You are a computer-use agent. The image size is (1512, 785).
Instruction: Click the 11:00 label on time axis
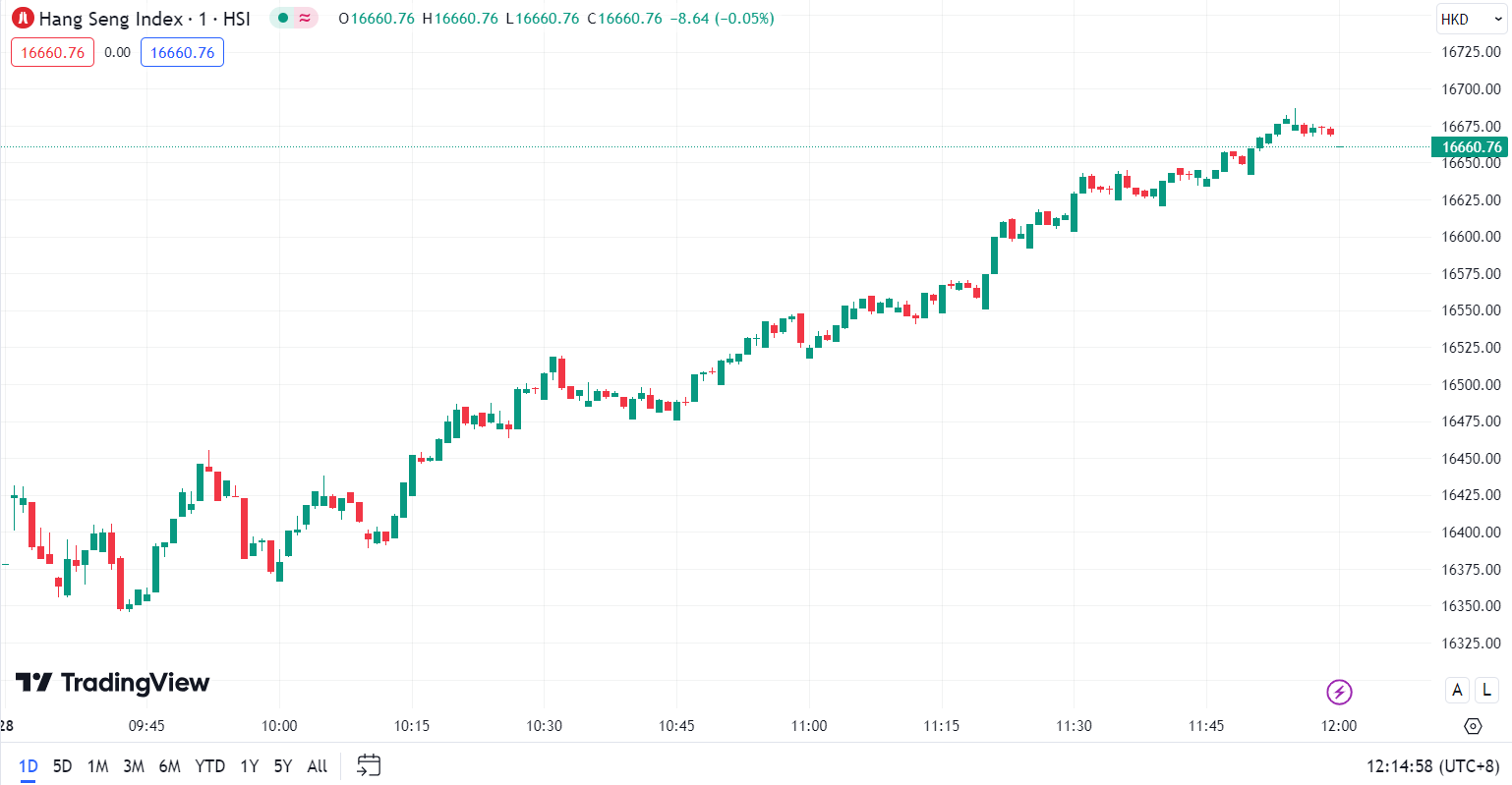(809, 726)
